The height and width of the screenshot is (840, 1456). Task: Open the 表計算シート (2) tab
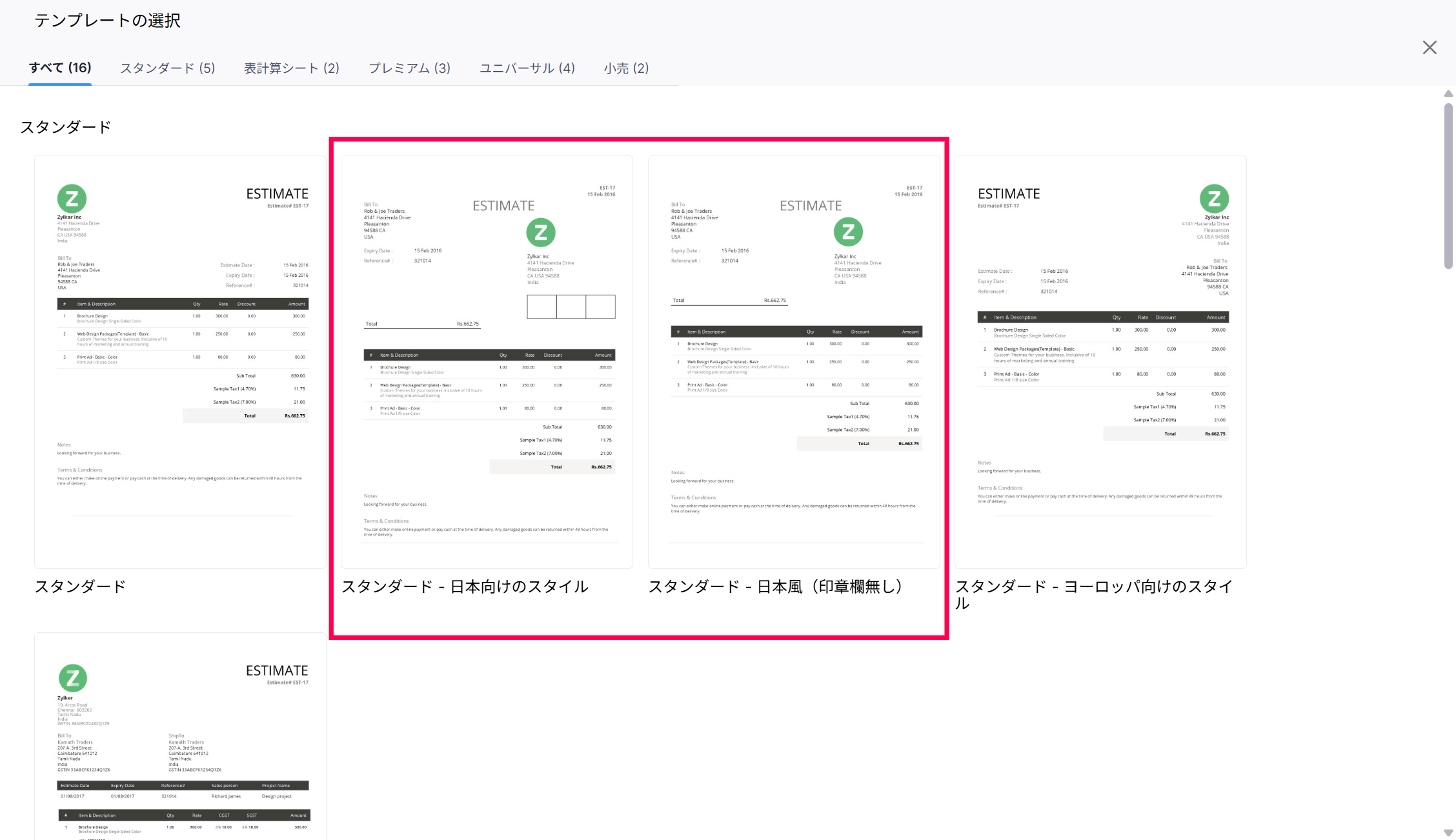291,68
